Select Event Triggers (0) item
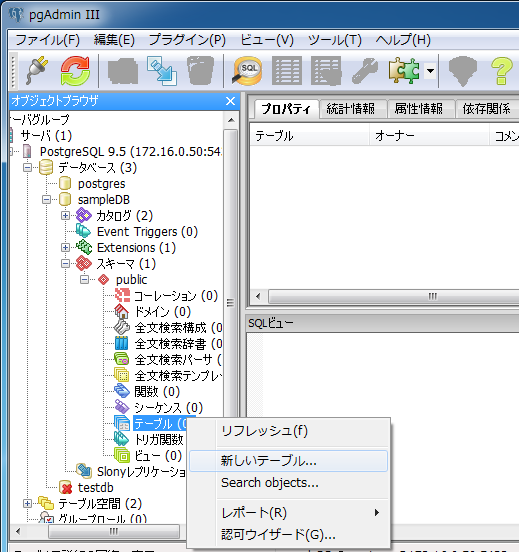Image resolution: width=519 pixels, height=552 pixels. point(147,232)
